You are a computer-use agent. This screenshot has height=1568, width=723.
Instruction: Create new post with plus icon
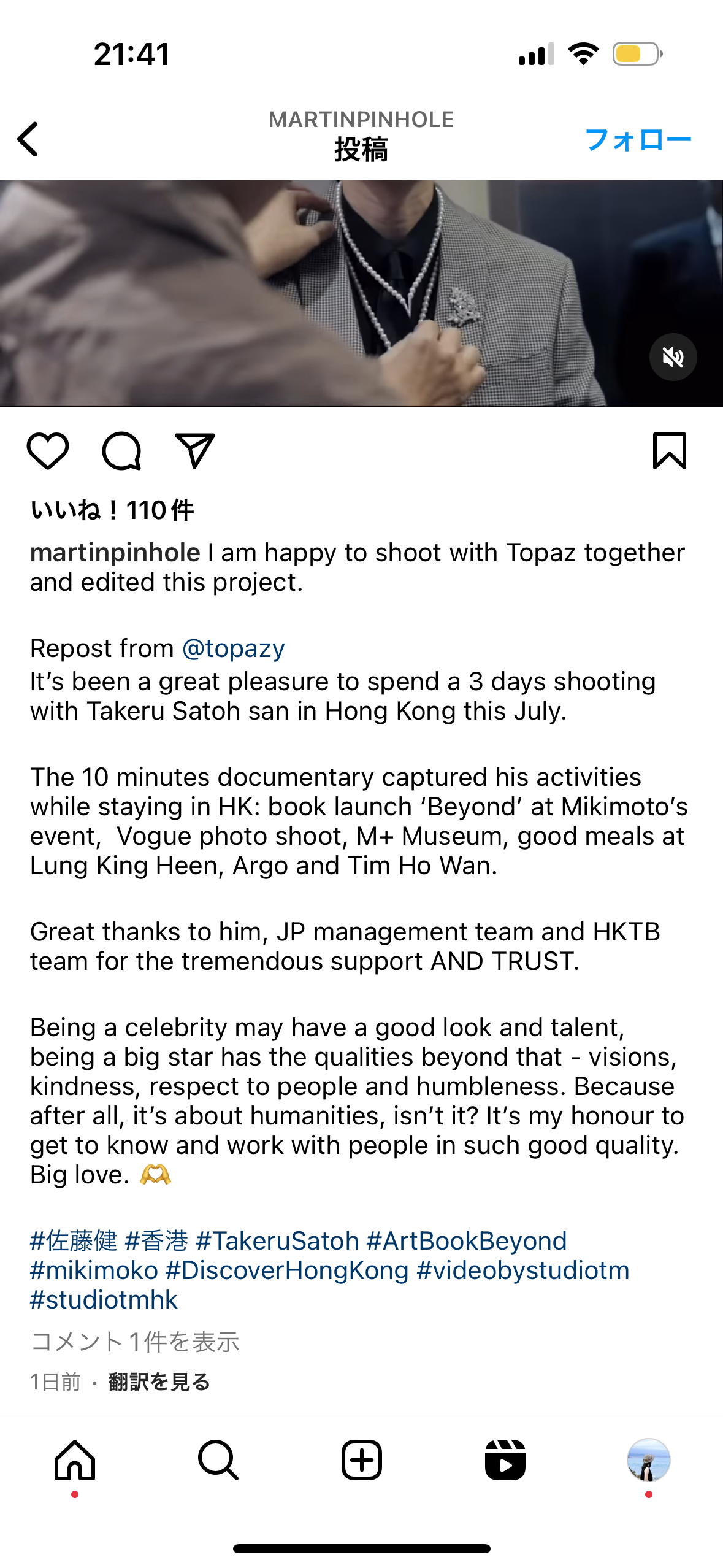coord(362,1460)
